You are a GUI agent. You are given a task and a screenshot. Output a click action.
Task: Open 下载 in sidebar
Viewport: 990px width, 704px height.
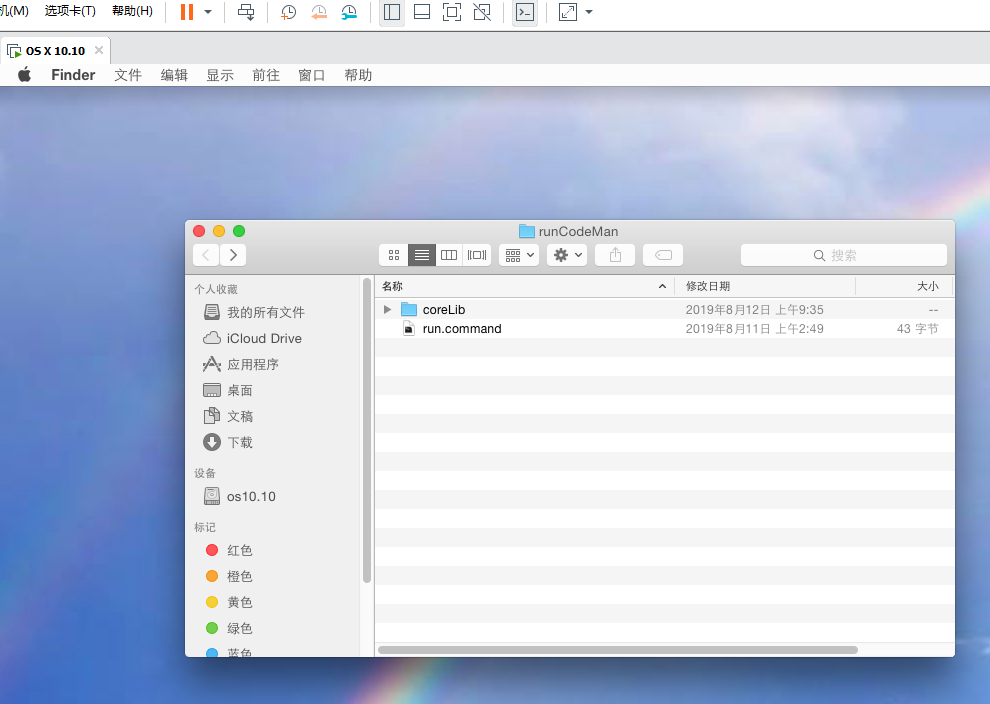click(x=228, y=442)
